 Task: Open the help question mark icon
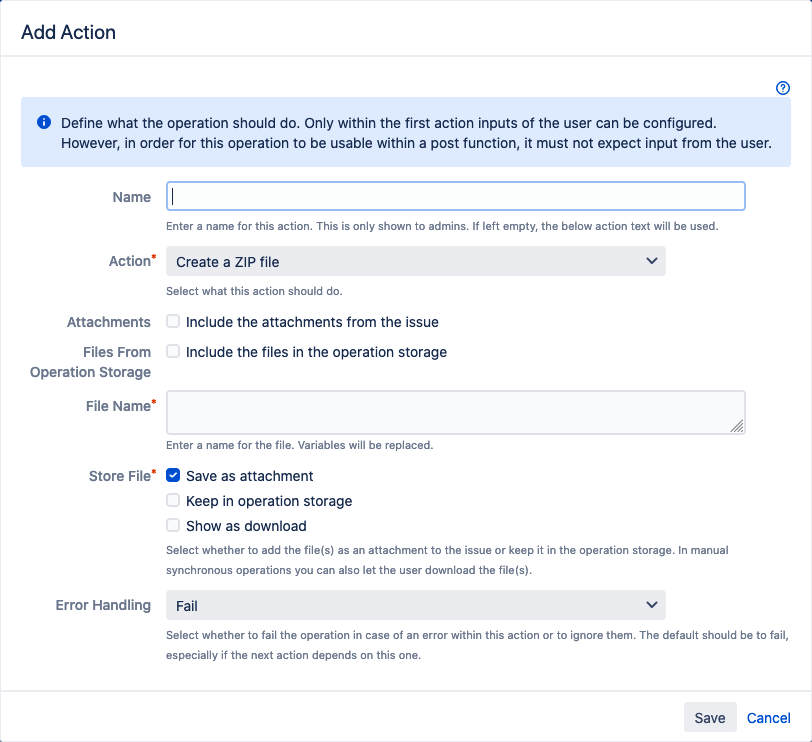(783, 88)
